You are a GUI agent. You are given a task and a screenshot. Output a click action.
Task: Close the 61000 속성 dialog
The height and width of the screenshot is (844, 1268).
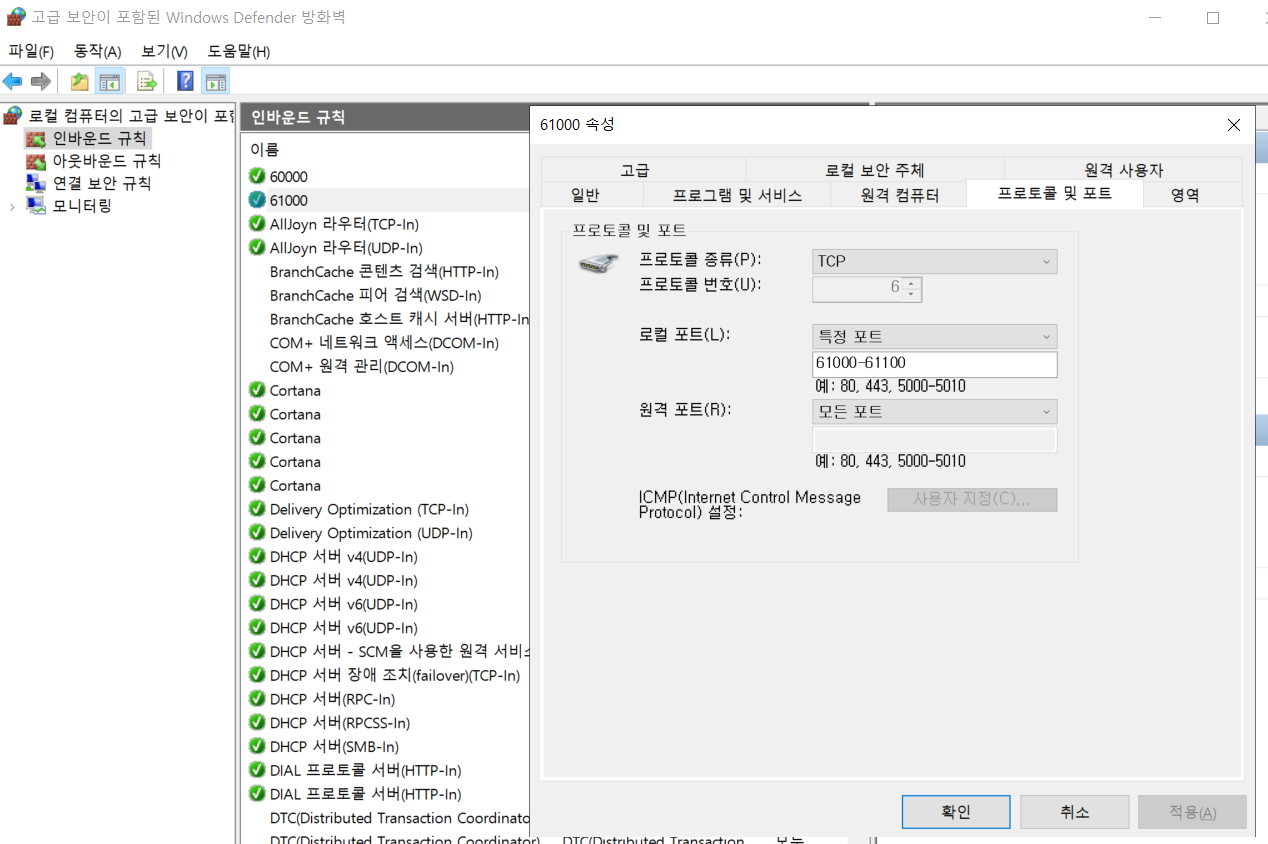click(x=1233, y=125)
